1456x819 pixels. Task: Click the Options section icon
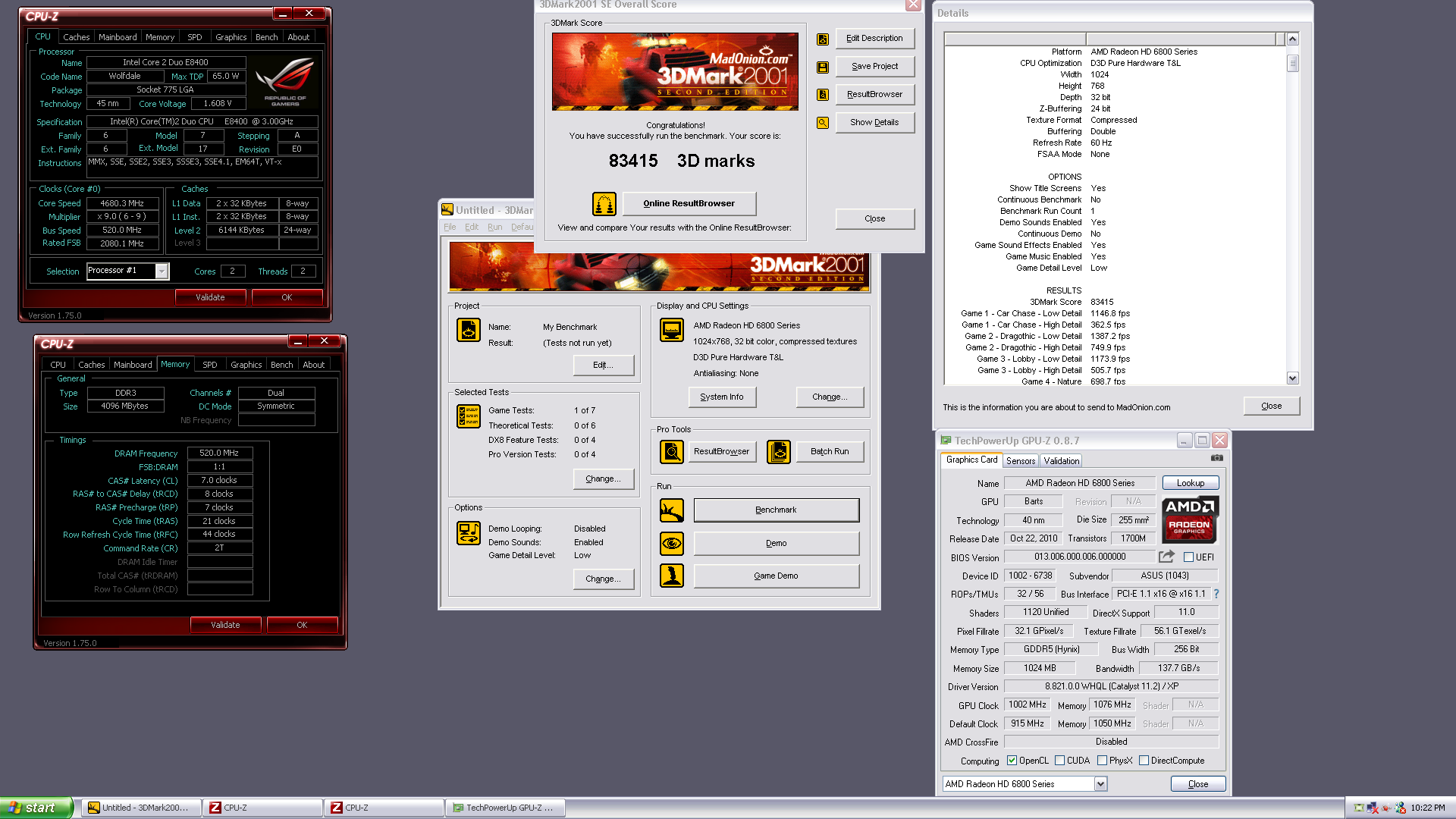[x=469, y=533]
